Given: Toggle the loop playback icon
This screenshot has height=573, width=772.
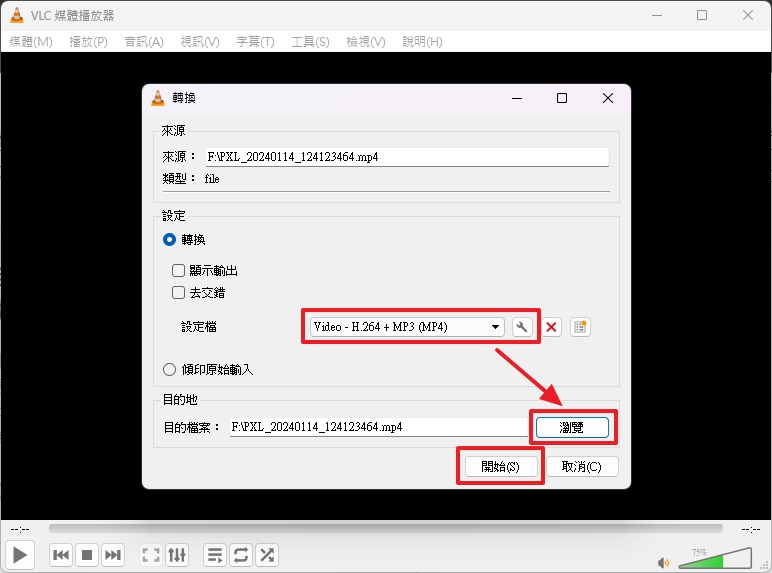Looking at the screenshot, I should [x=241, y=554].
